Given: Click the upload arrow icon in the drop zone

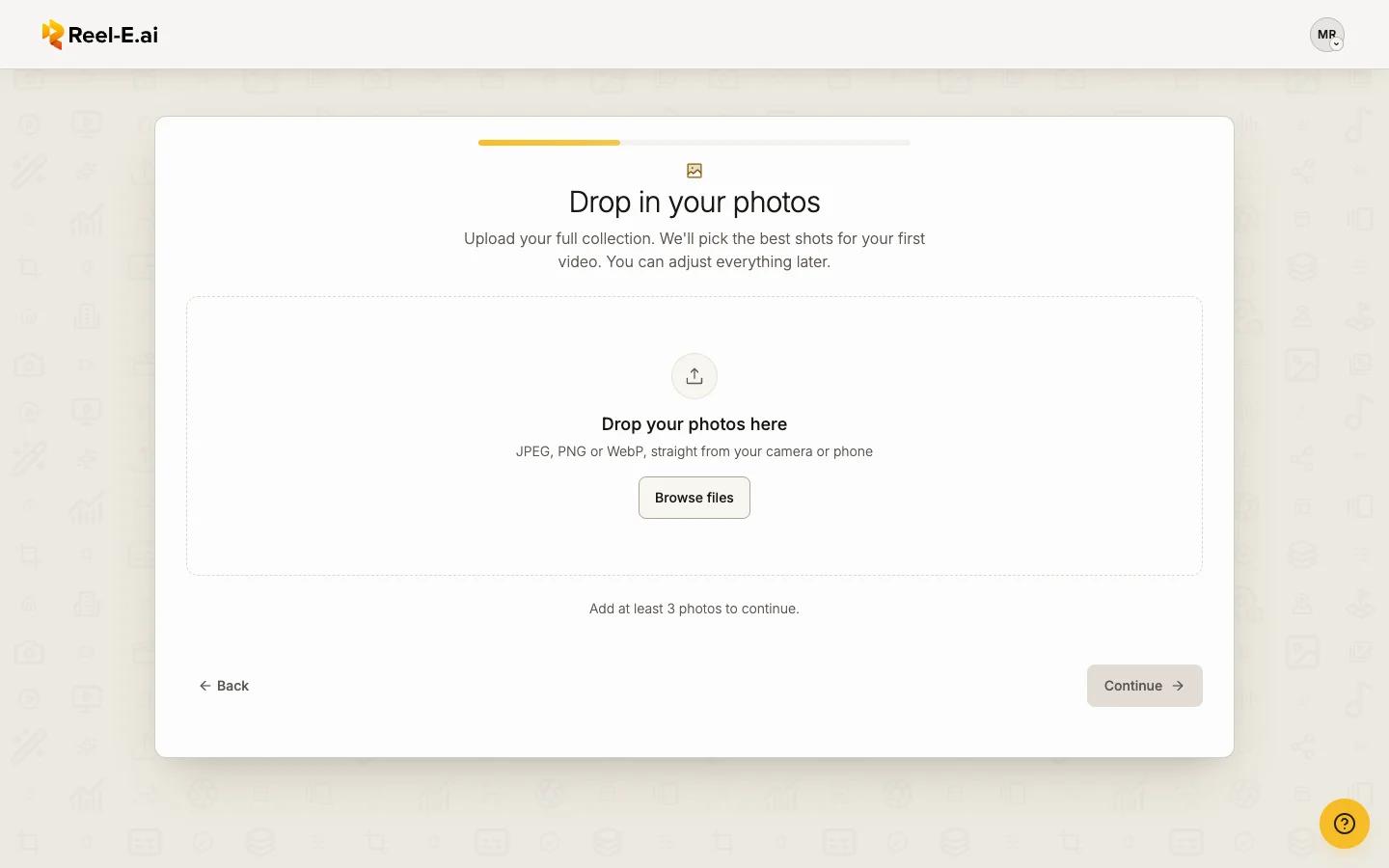Looking at the screenshot, I should point(694,376).
